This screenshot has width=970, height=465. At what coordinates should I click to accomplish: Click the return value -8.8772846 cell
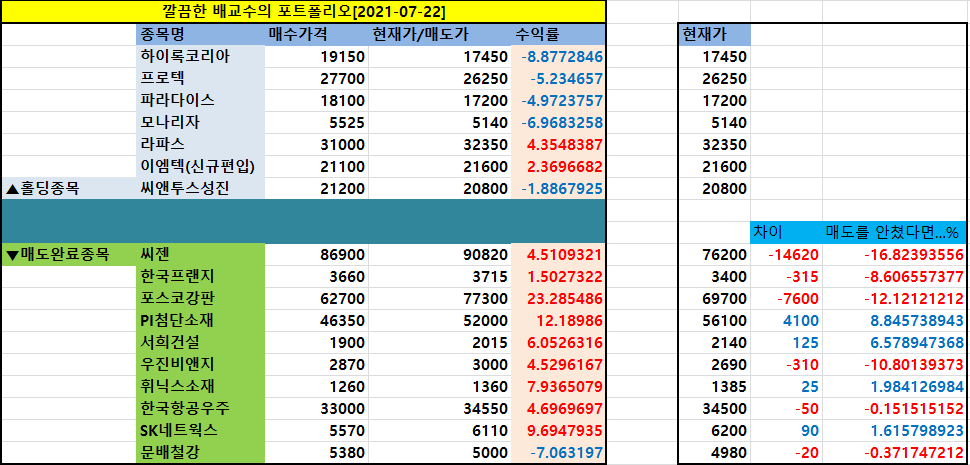pos(558,57)
